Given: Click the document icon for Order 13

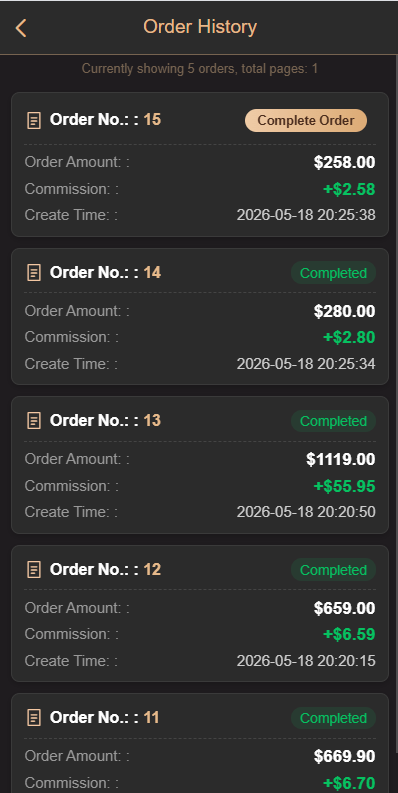Looking at the screenshot, I should point(34,421).
